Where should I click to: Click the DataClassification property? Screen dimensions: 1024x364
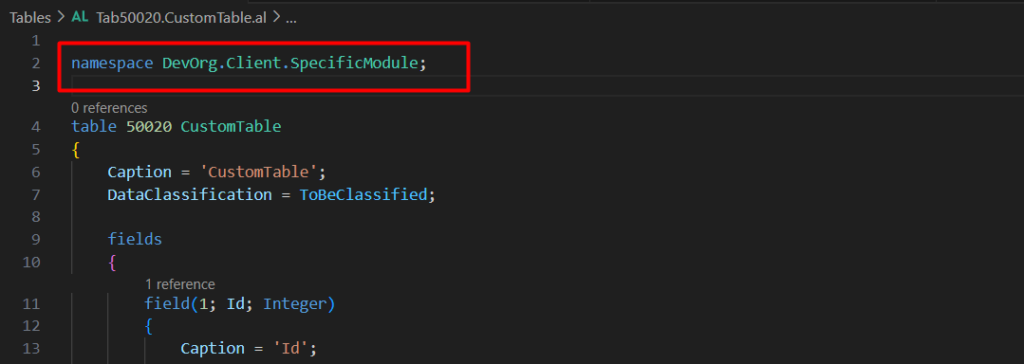[189, 194]
